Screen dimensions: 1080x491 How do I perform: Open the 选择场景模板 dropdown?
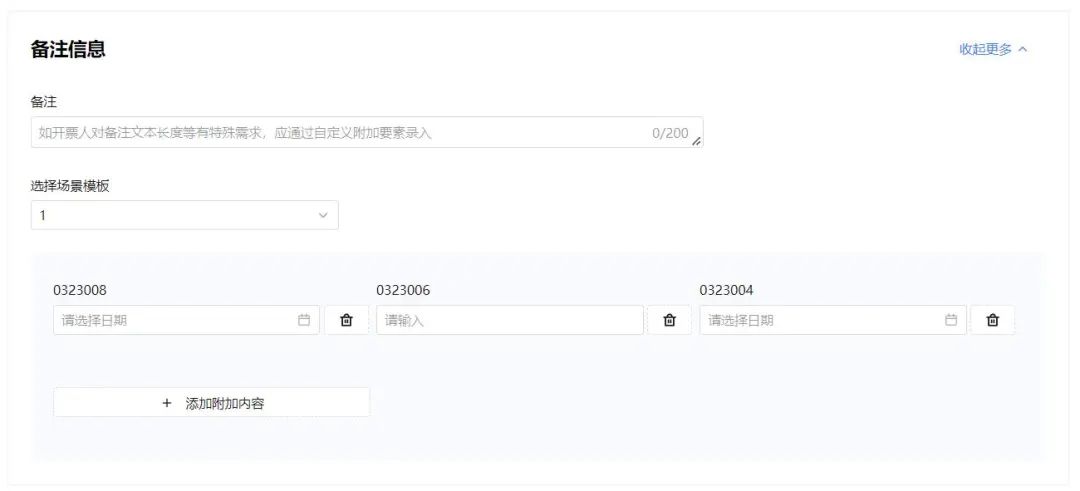(185, 216)
